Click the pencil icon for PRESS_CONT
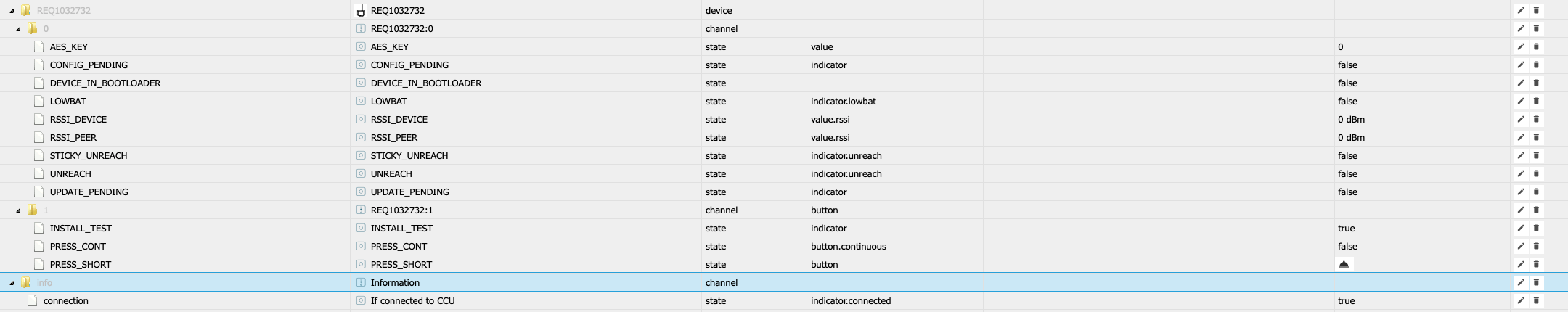1568x312 pixels. [1520, 247]
